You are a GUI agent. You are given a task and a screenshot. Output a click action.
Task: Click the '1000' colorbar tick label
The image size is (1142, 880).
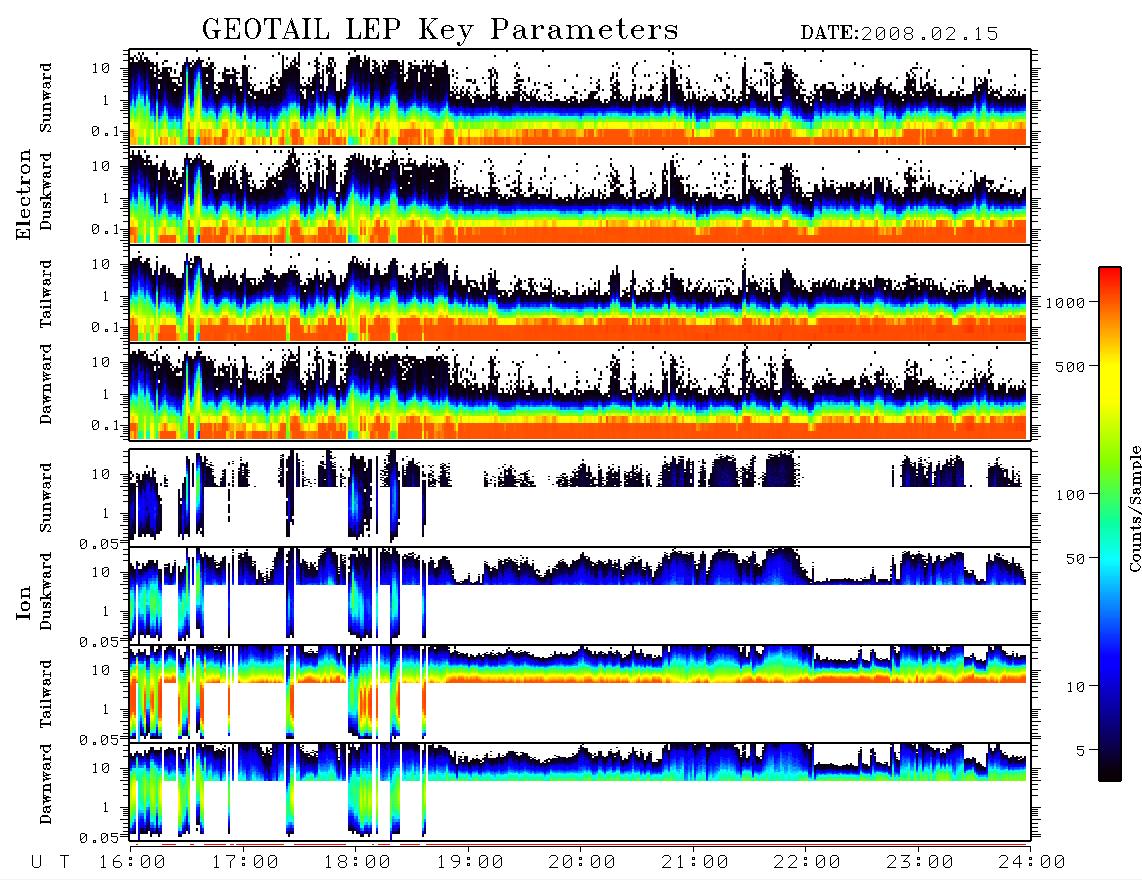[x=1065, y=302]
